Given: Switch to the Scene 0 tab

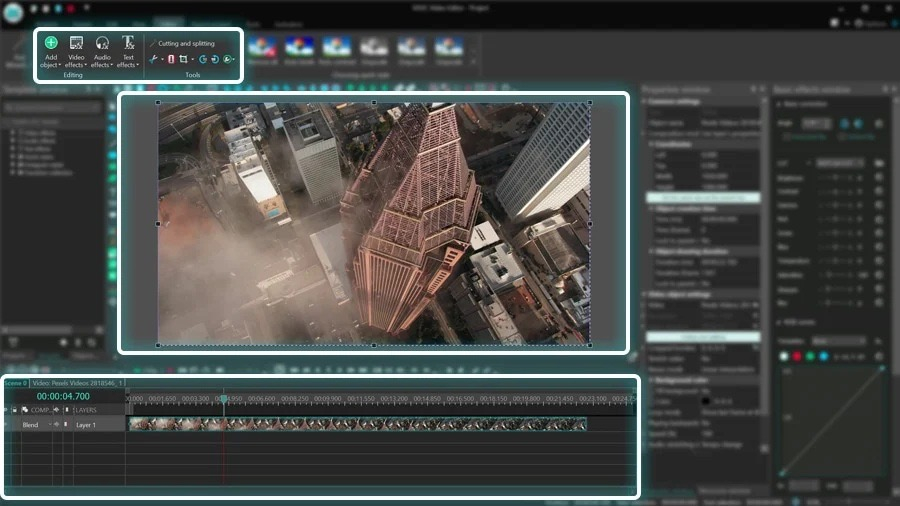Looking at the screenshot, I should (x=15, y=383).
